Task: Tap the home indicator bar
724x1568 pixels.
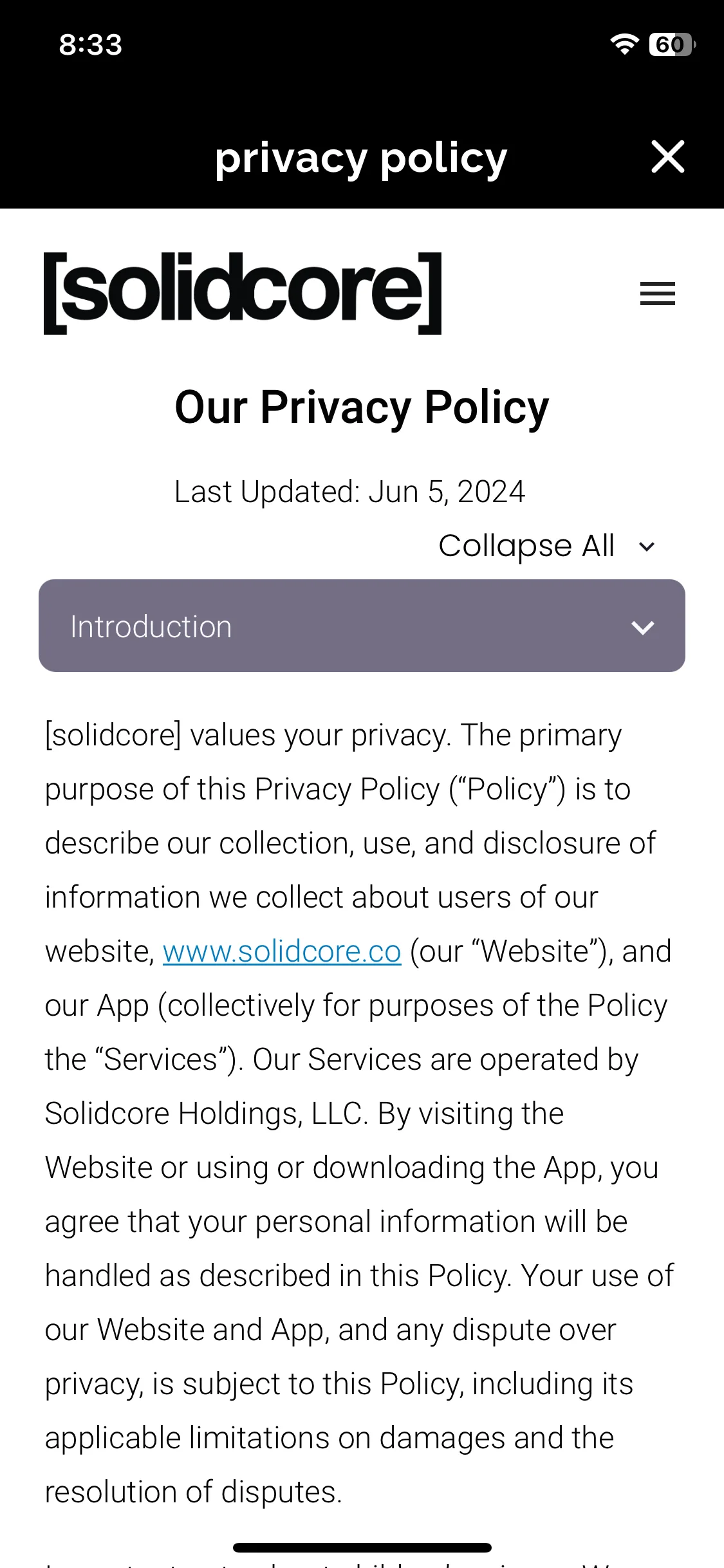Action: (x=362, y=1547)
